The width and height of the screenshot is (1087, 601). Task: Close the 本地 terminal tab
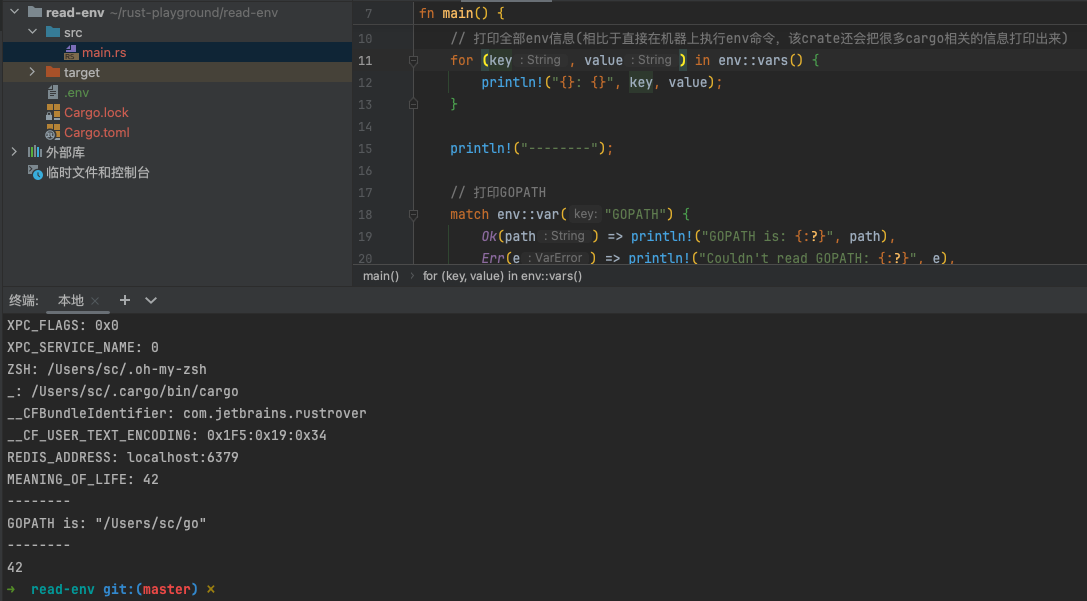[x=95, y=301]
